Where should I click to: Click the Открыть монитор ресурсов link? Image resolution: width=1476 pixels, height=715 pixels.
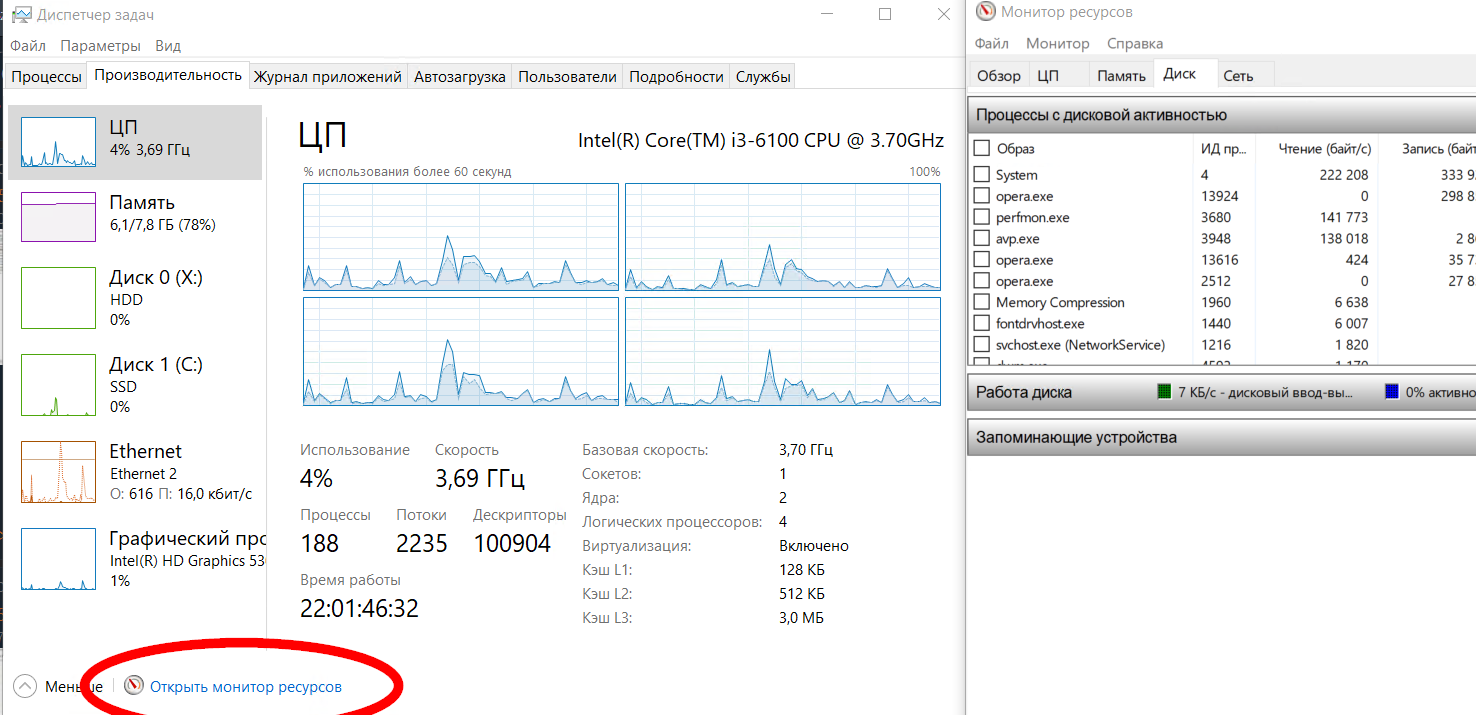point(245,687)
